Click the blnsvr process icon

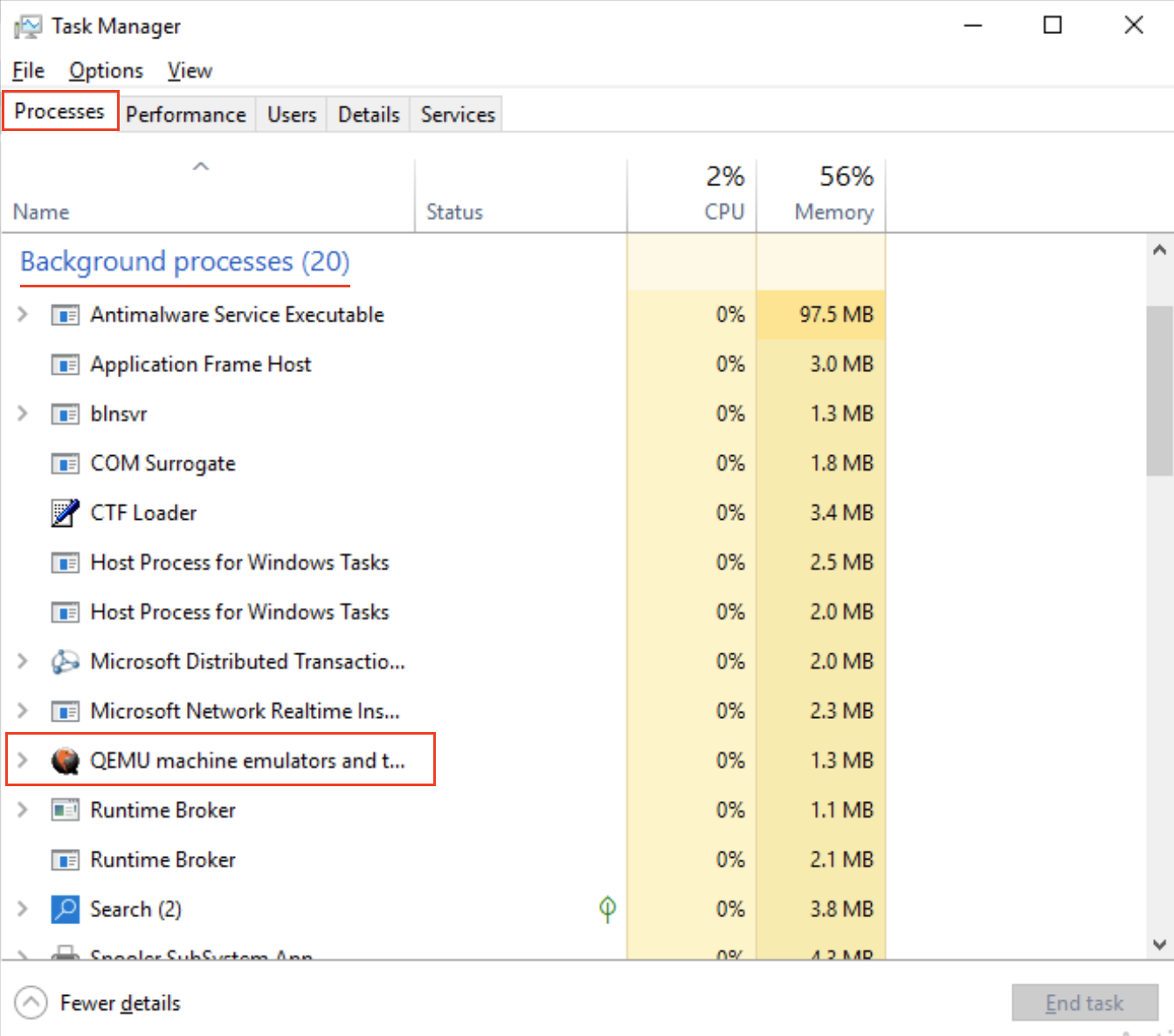(x=65, y=414)
